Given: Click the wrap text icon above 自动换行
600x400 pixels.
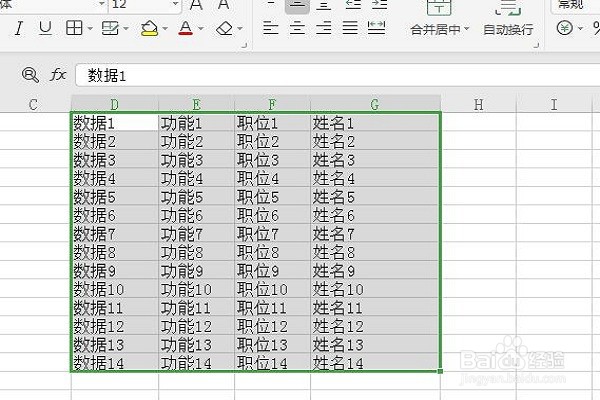Looking at the screenshot, I should tap(508, 8).
